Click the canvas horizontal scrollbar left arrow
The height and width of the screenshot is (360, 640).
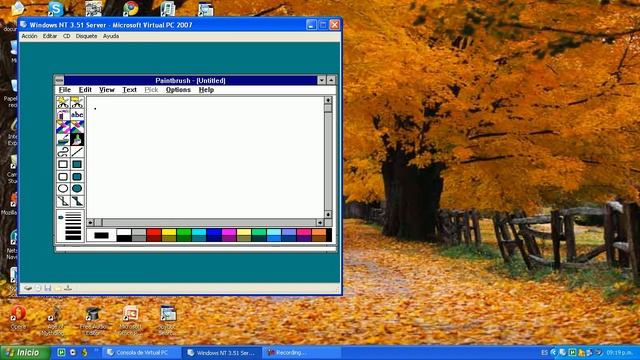(91, 222)
